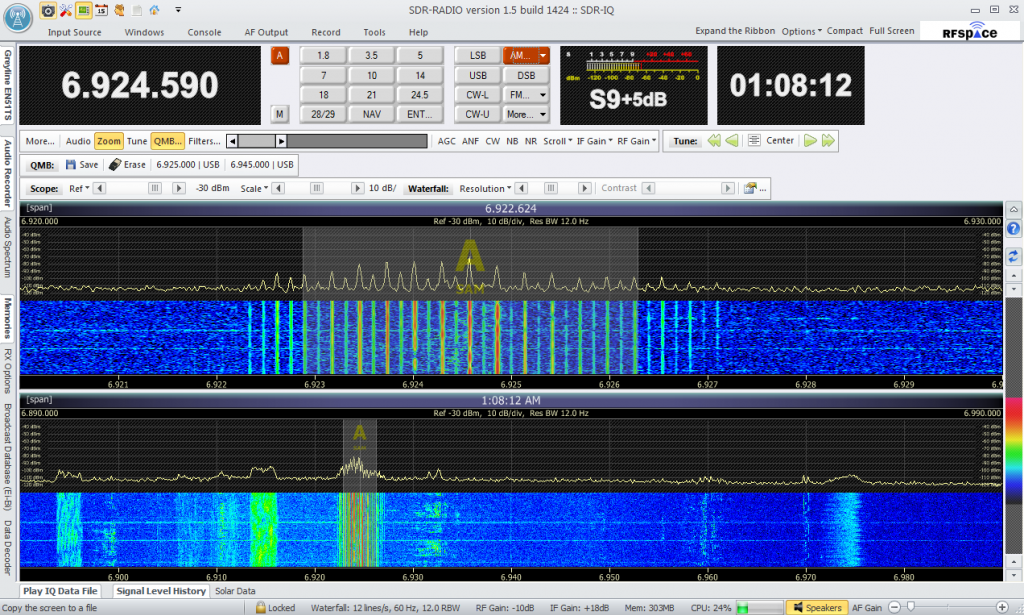Viewport: 1024px width, 615px height.
Task: Toggle the NR noise reduction option
Action: pyautogui.click(x=531, y=141)
